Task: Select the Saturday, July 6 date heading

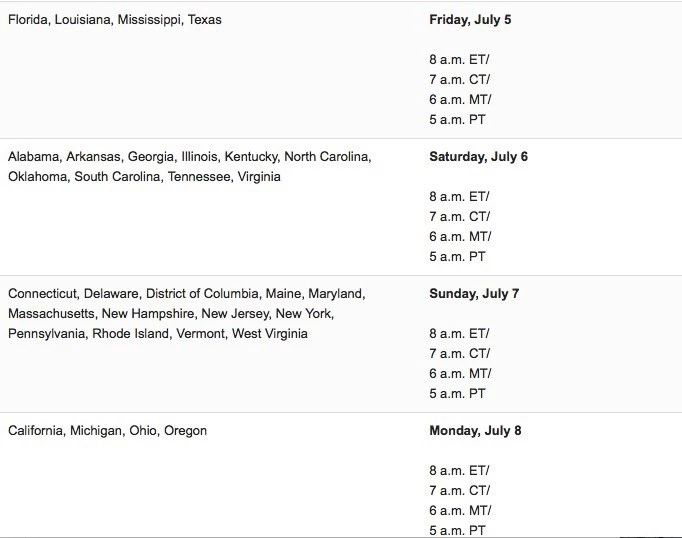Action: (x=478, y=157)
